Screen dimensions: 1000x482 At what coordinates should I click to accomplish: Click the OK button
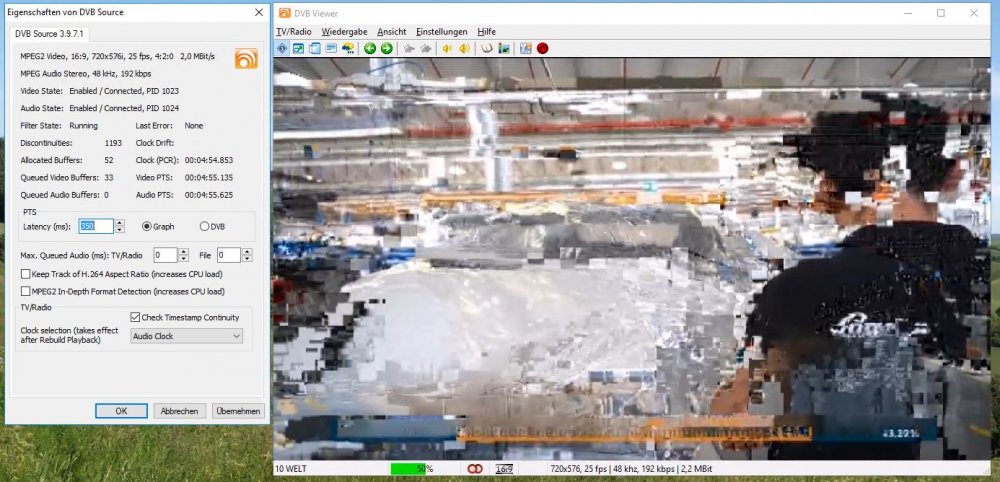click(121, 411)
